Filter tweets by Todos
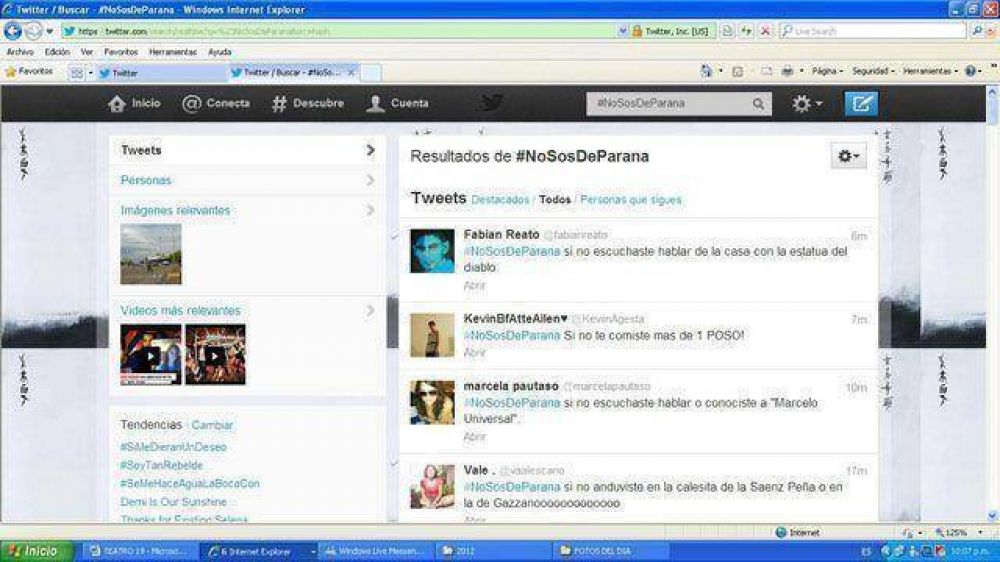Screen dimensions: 1000x562 (x=554, y=200)
